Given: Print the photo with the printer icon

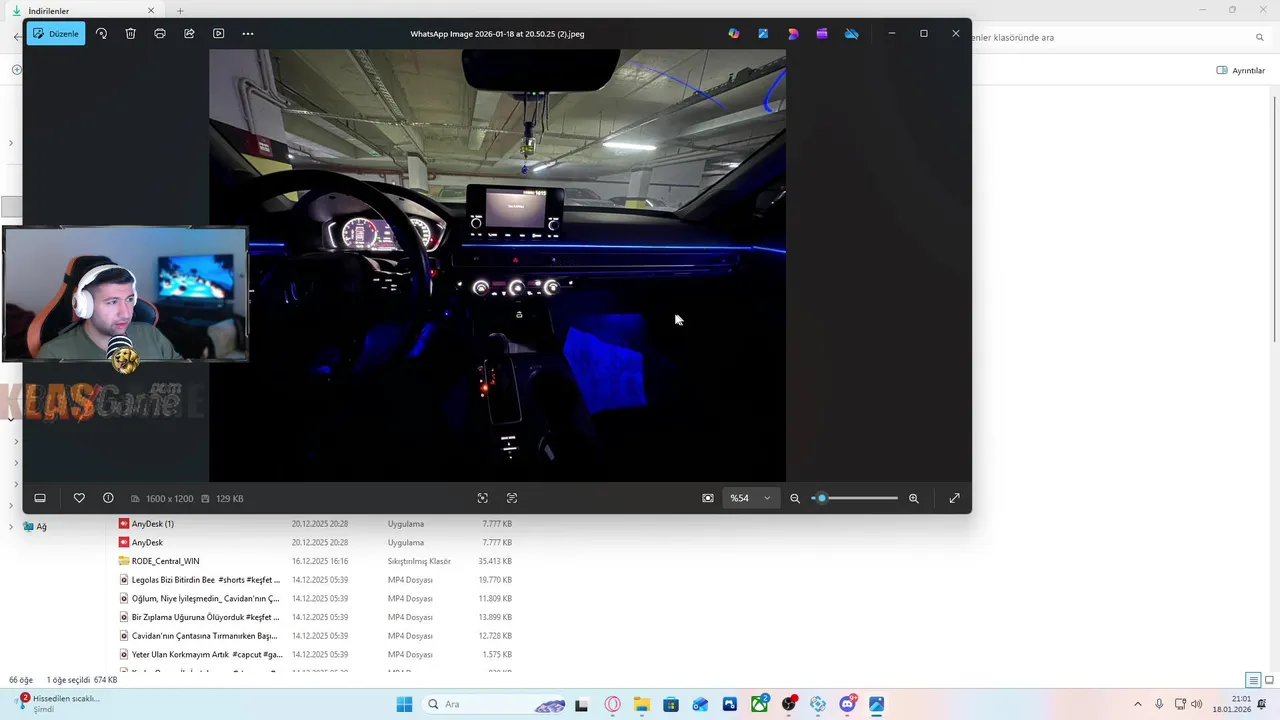Looking at the screenshot, I should pos(160,33).
